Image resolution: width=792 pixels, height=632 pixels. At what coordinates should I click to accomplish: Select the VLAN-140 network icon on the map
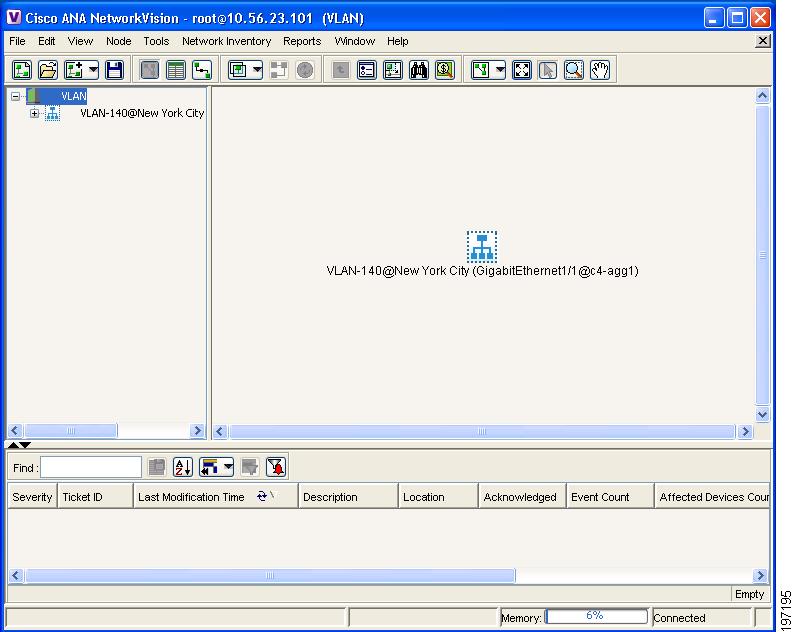tap(482, 247)
